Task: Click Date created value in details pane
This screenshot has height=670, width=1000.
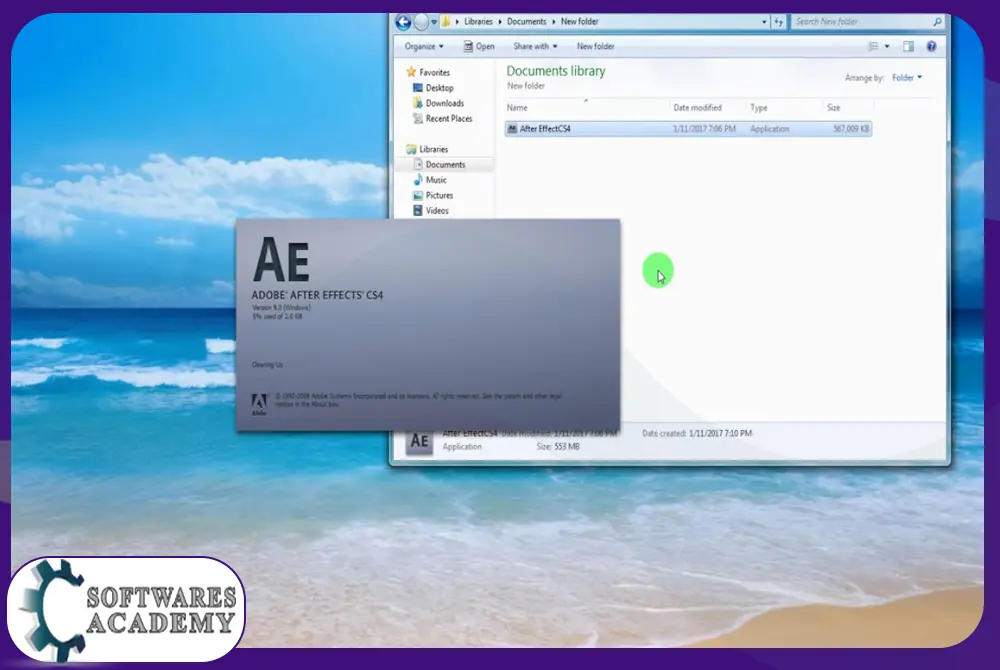Action: [720, 433]
